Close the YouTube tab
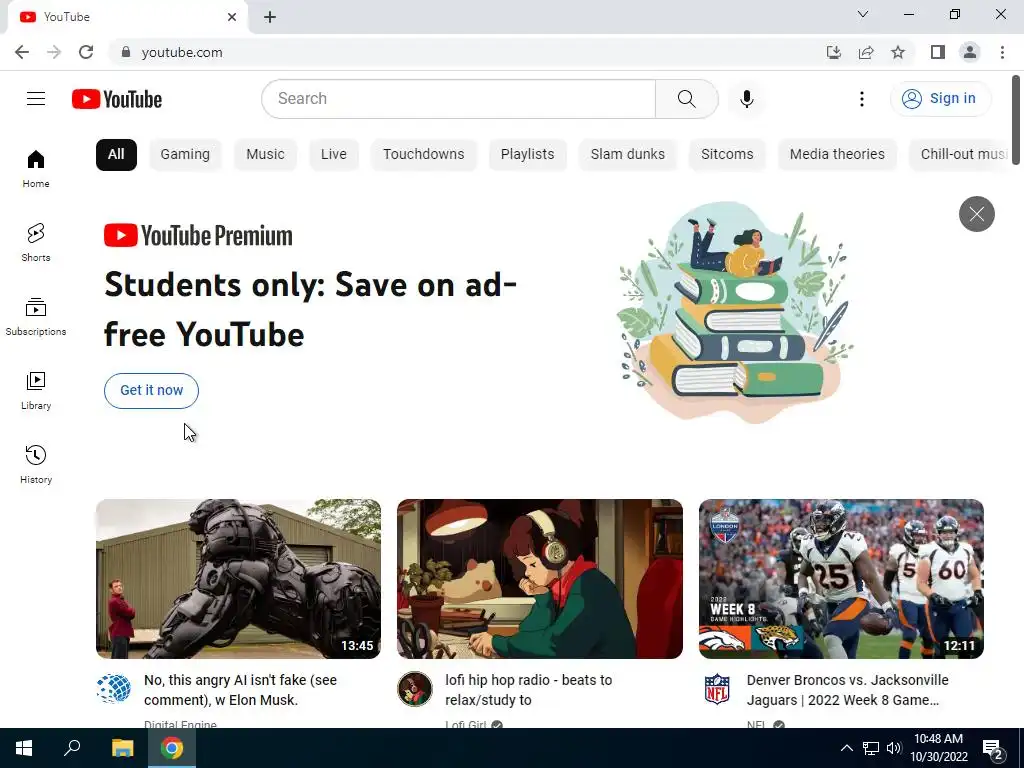Screen dimensions: 1024x768 [232, 17]
